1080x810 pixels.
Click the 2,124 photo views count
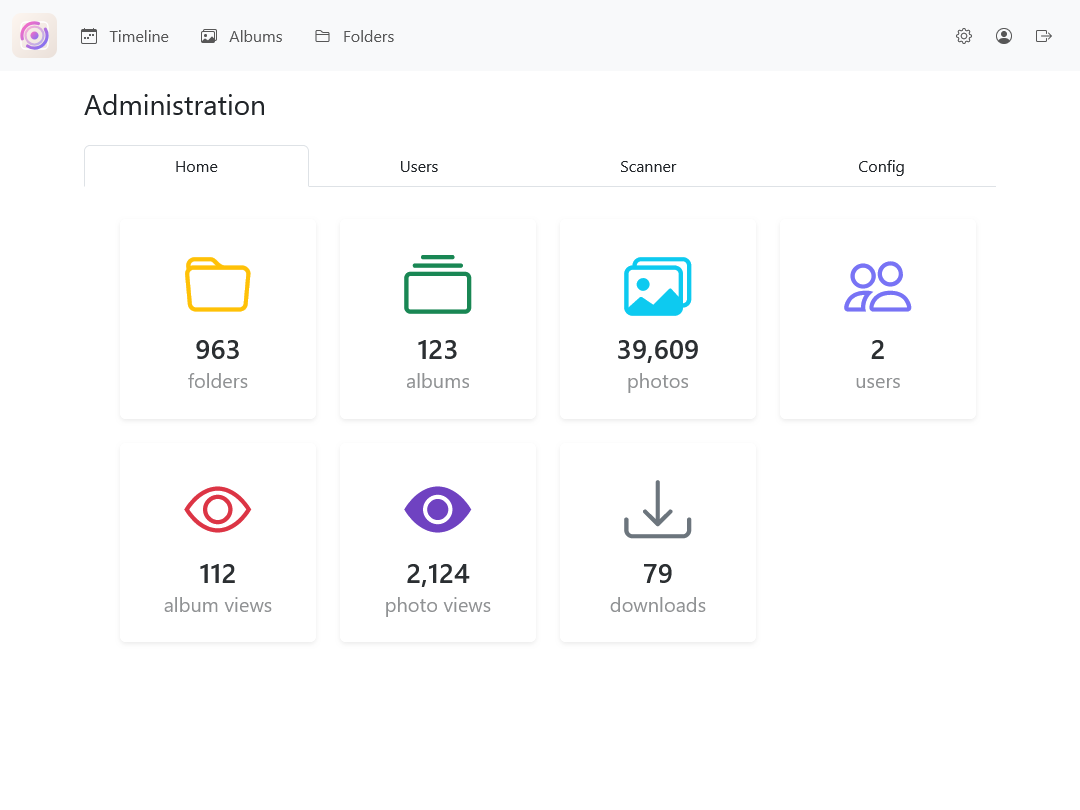click(437, 574)
